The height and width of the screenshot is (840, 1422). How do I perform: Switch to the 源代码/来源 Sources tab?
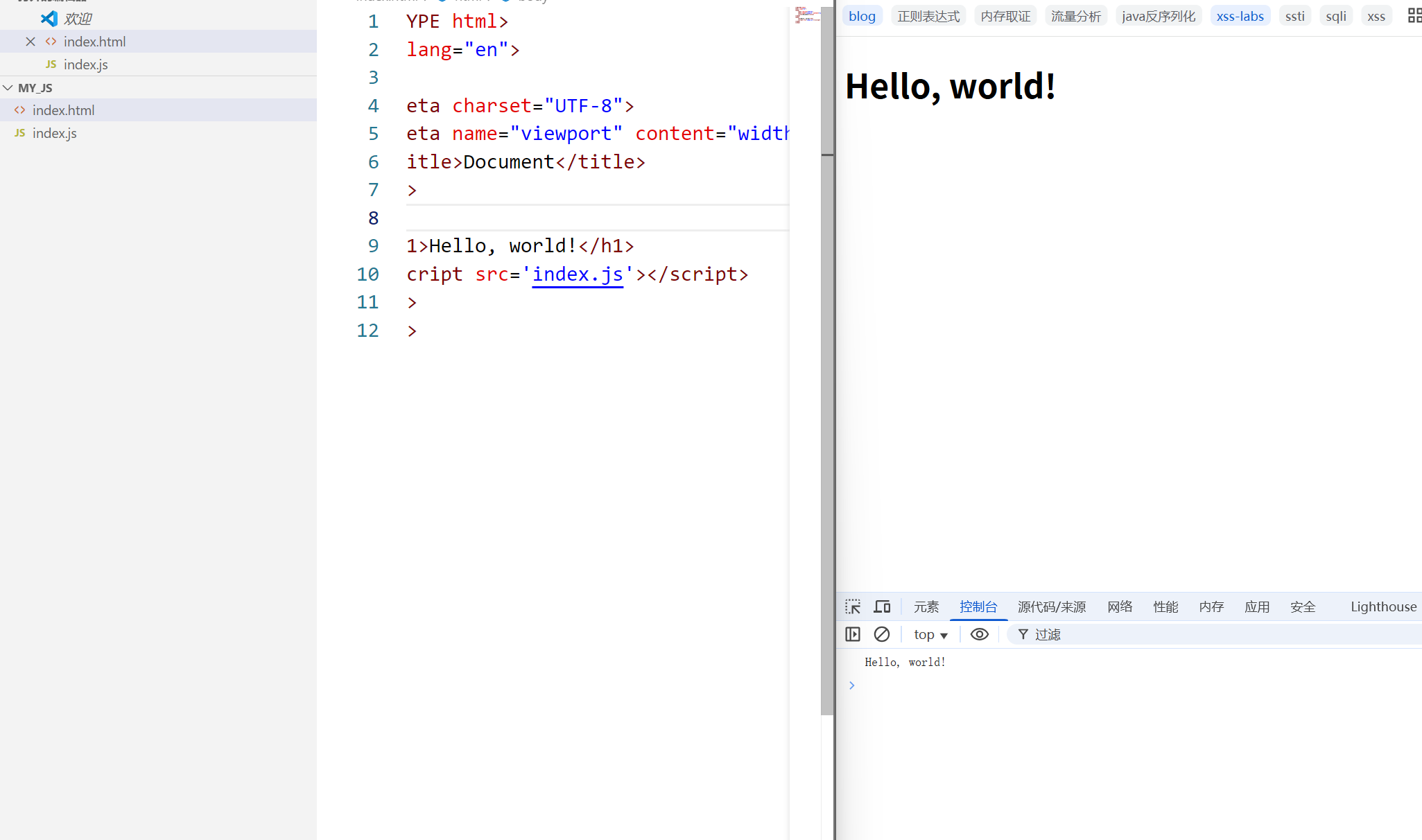pos(1052,607)
